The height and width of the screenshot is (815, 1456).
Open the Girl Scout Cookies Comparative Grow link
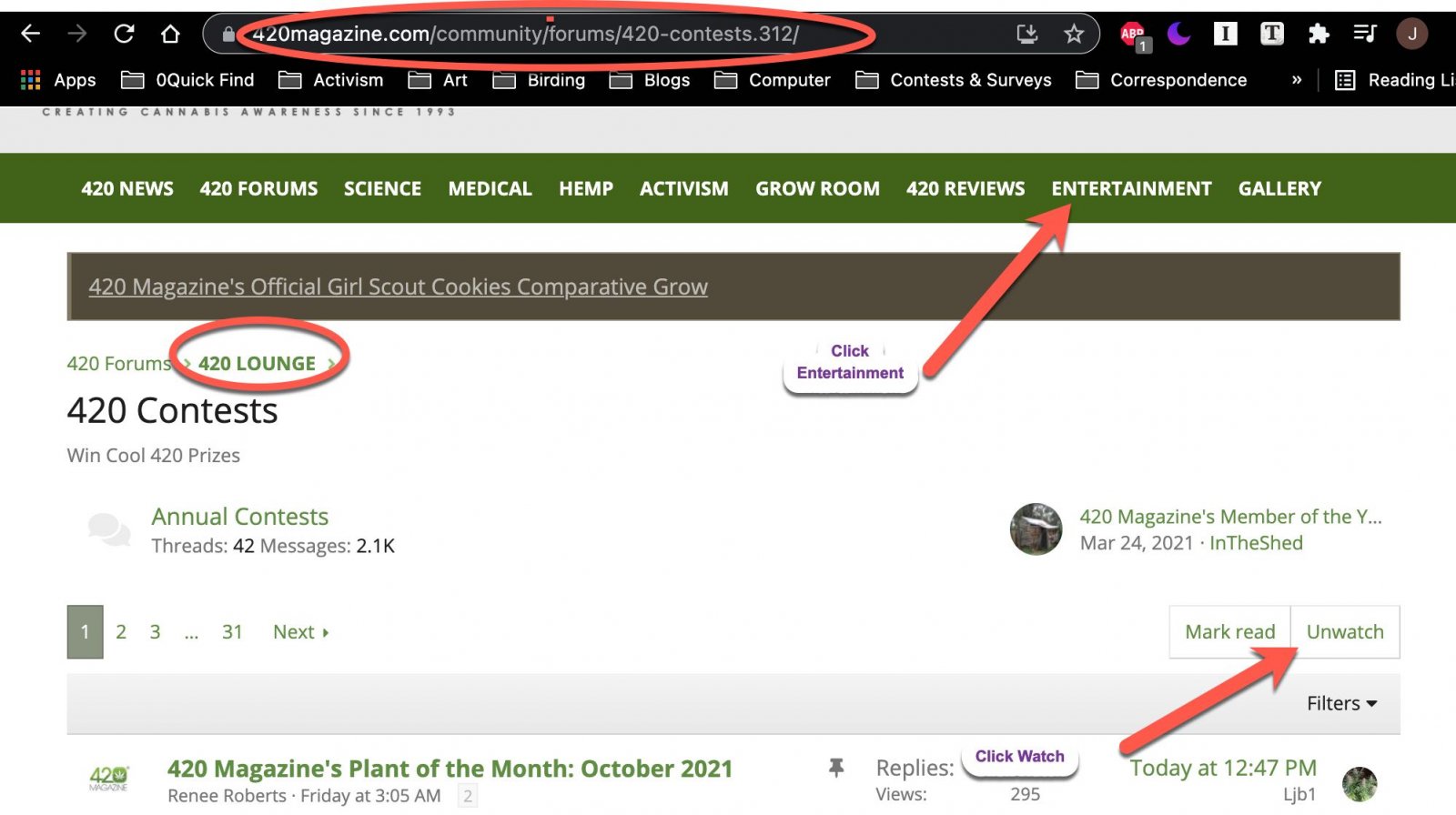[398, 287]
